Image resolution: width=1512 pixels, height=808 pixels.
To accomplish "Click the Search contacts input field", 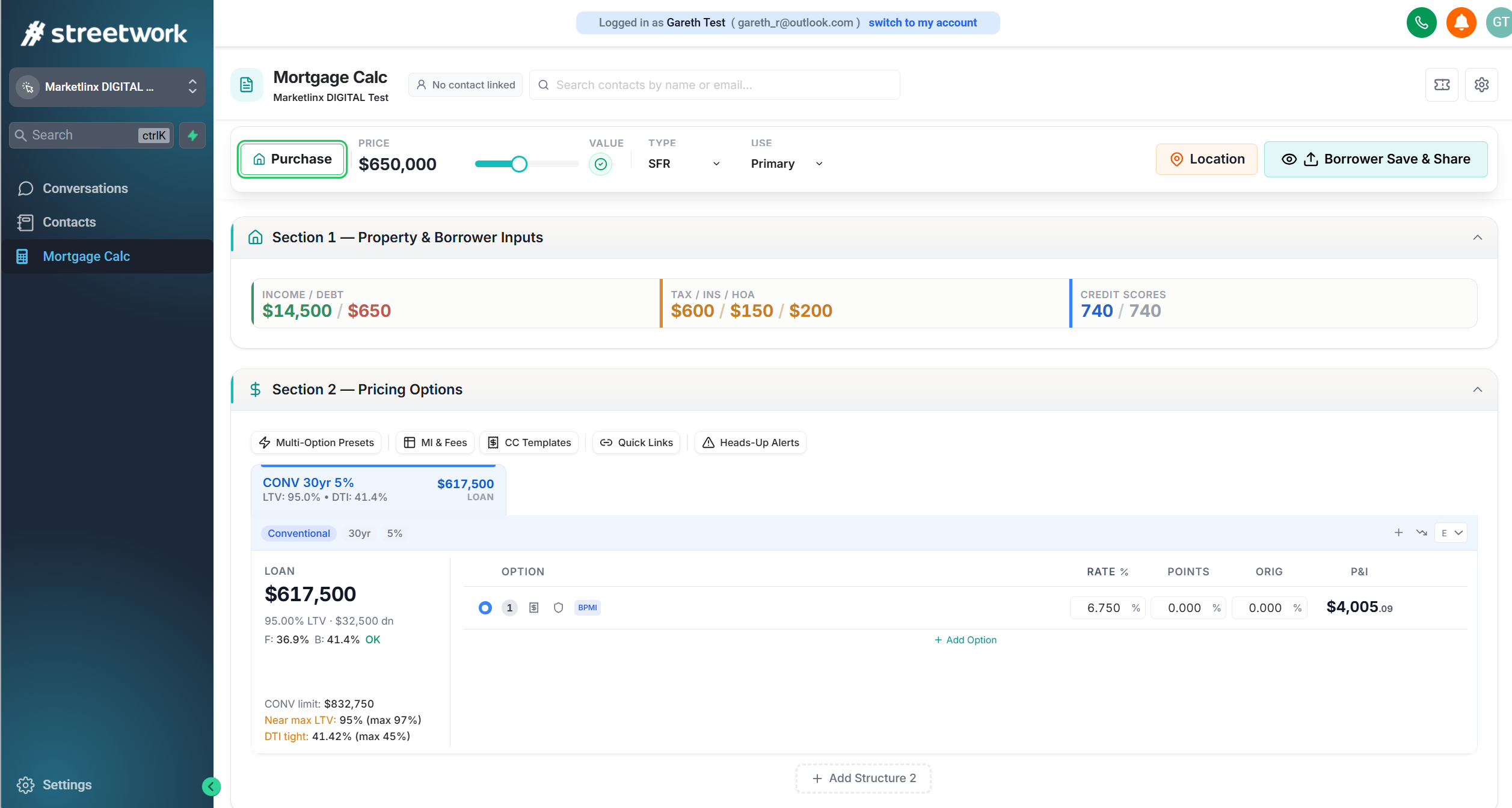I will pyautogui.click(x=715, y=85).
